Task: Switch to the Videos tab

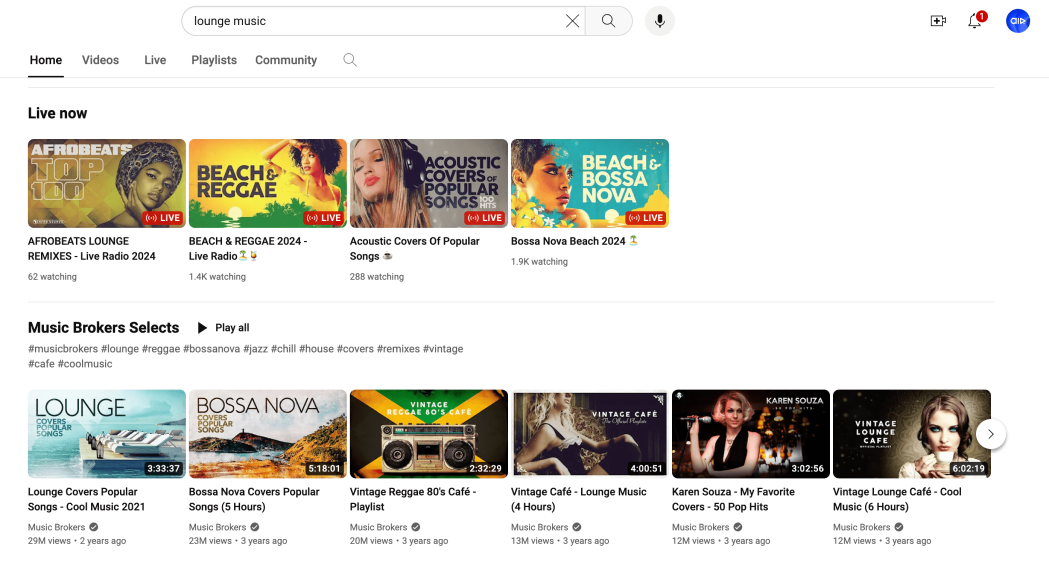Action: [x=100, y=60]
